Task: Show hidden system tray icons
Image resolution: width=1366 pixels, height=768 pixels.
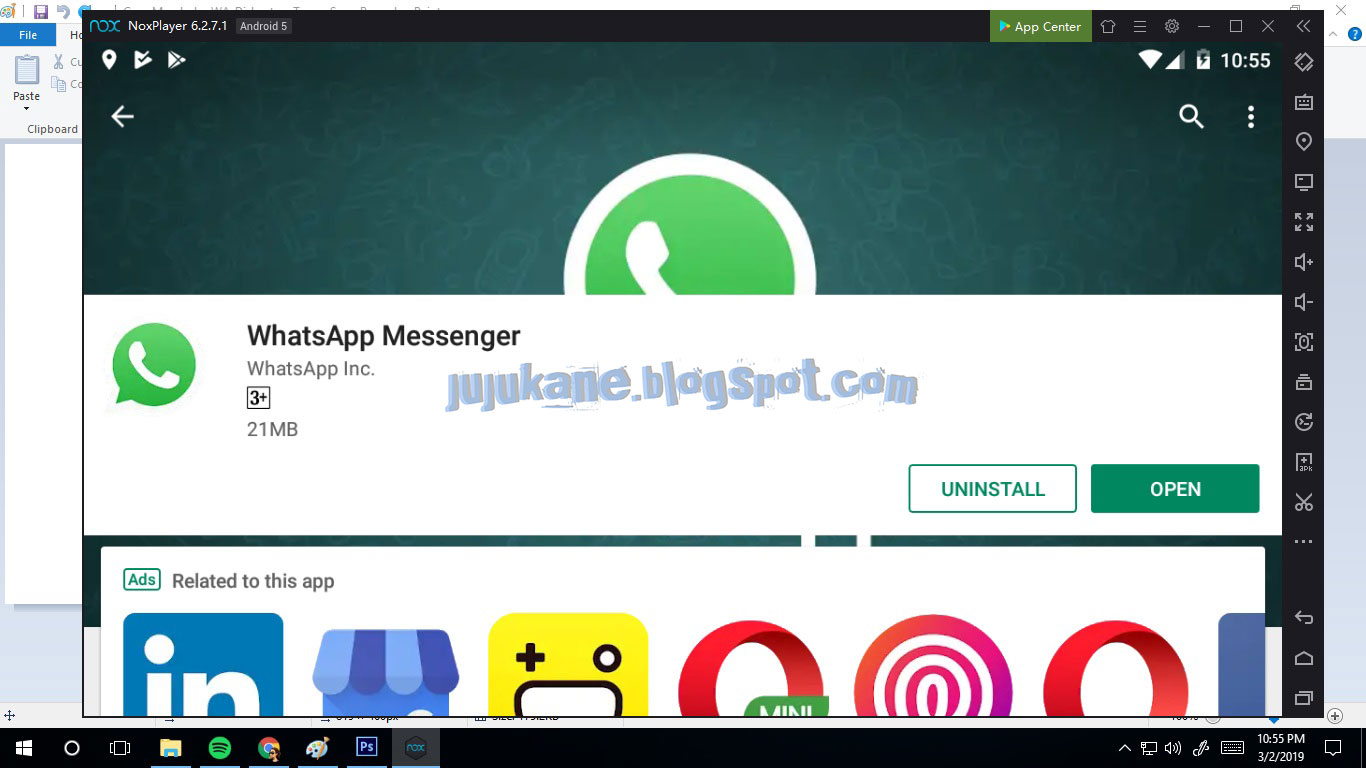Action: pos(1124,747)
